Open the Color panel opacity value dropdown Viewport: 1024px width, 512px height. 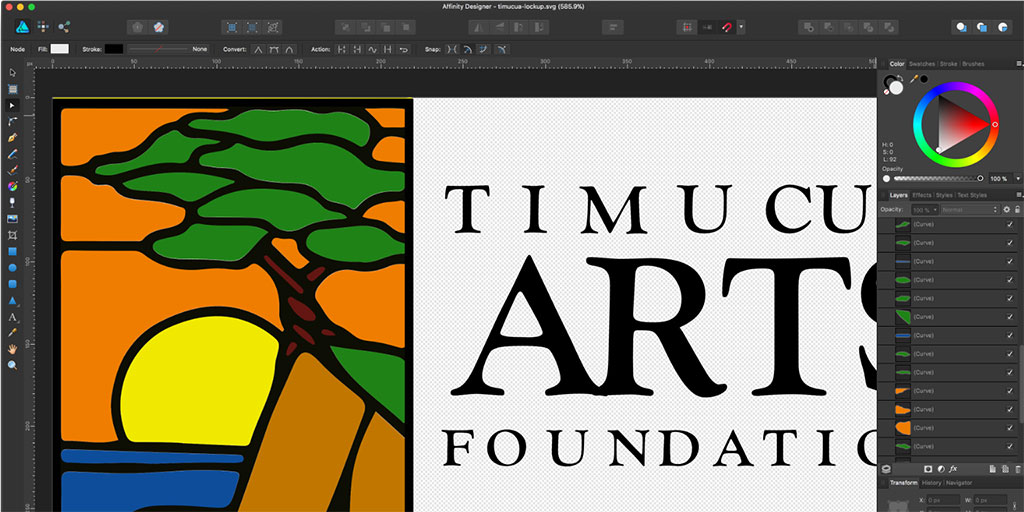[x=1017, y=178]
